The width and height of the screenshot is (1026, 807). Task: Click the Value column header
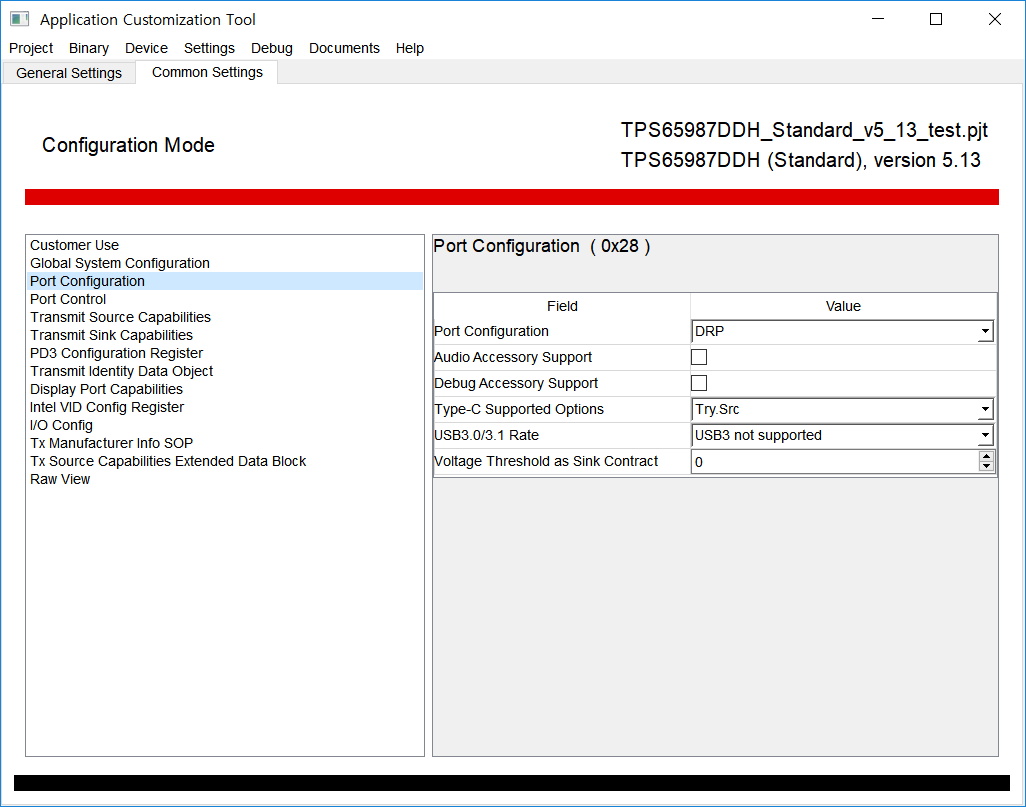point(843,306)
